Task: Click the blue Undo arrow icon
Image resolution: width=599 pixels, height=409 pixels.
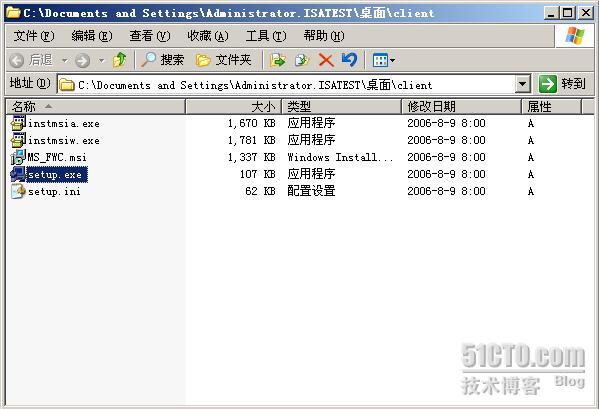Action: tap(349, 60)
